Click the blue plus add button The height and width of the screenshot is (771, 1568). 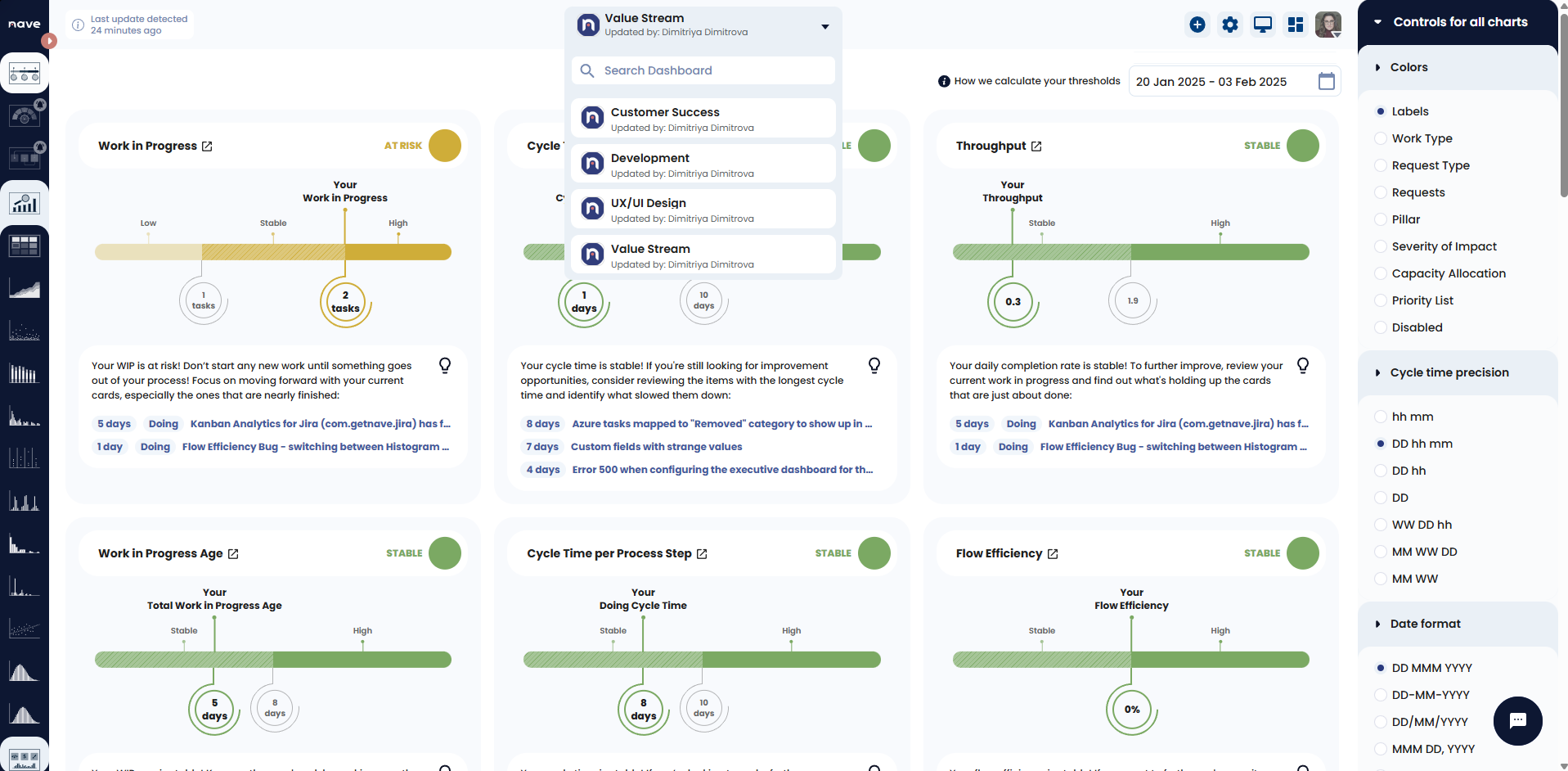1197,25
